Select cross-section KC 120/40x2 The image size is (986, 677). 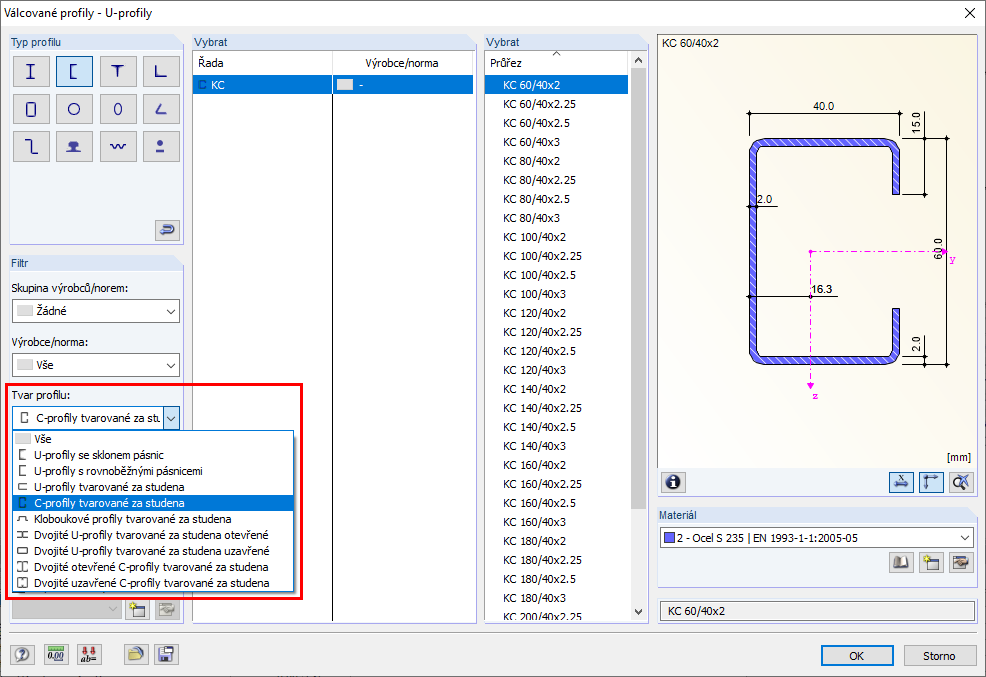pos(557,313)
